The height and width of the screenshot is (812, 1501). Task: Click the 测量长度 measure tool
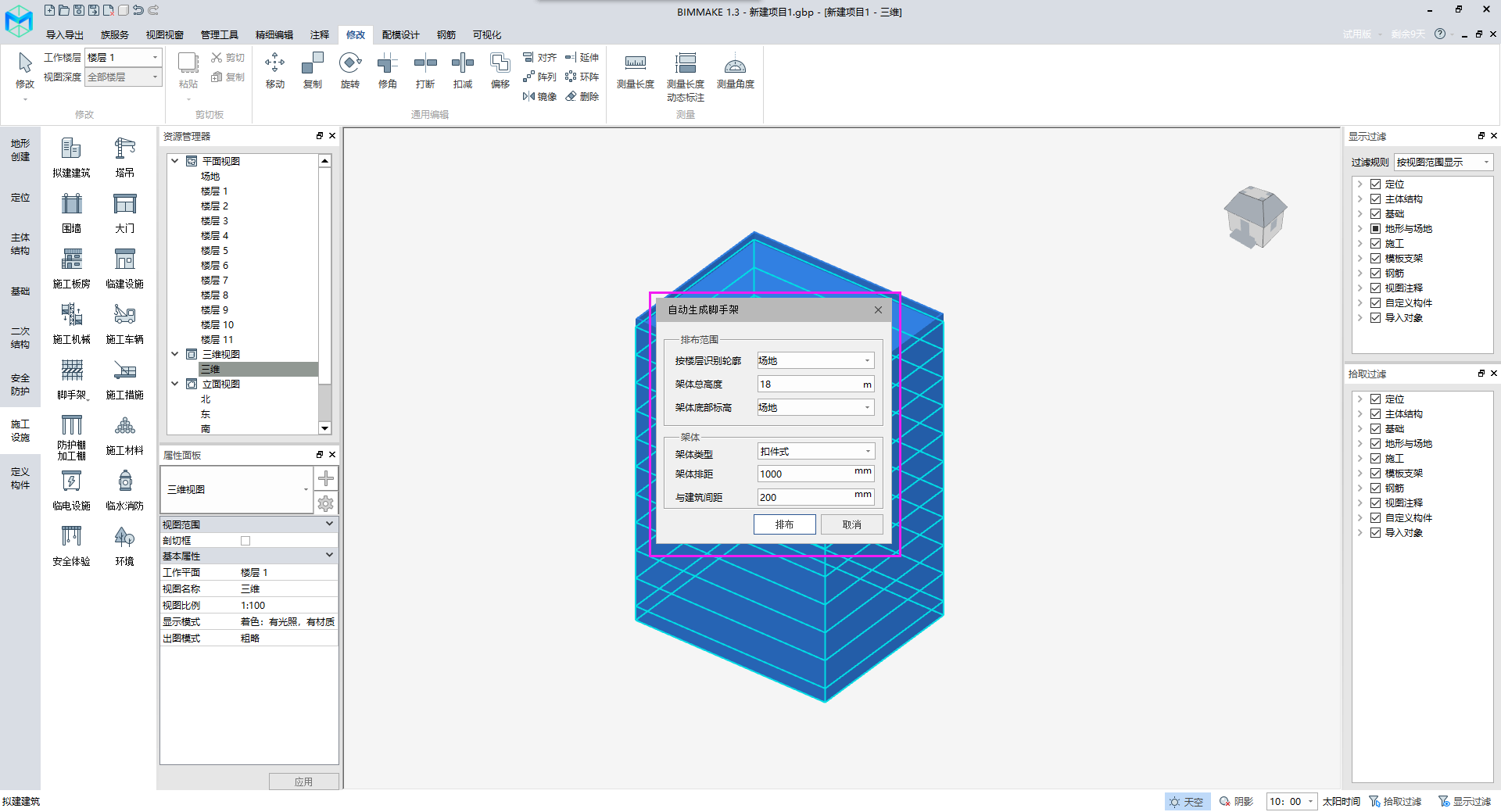coord(635,70)
